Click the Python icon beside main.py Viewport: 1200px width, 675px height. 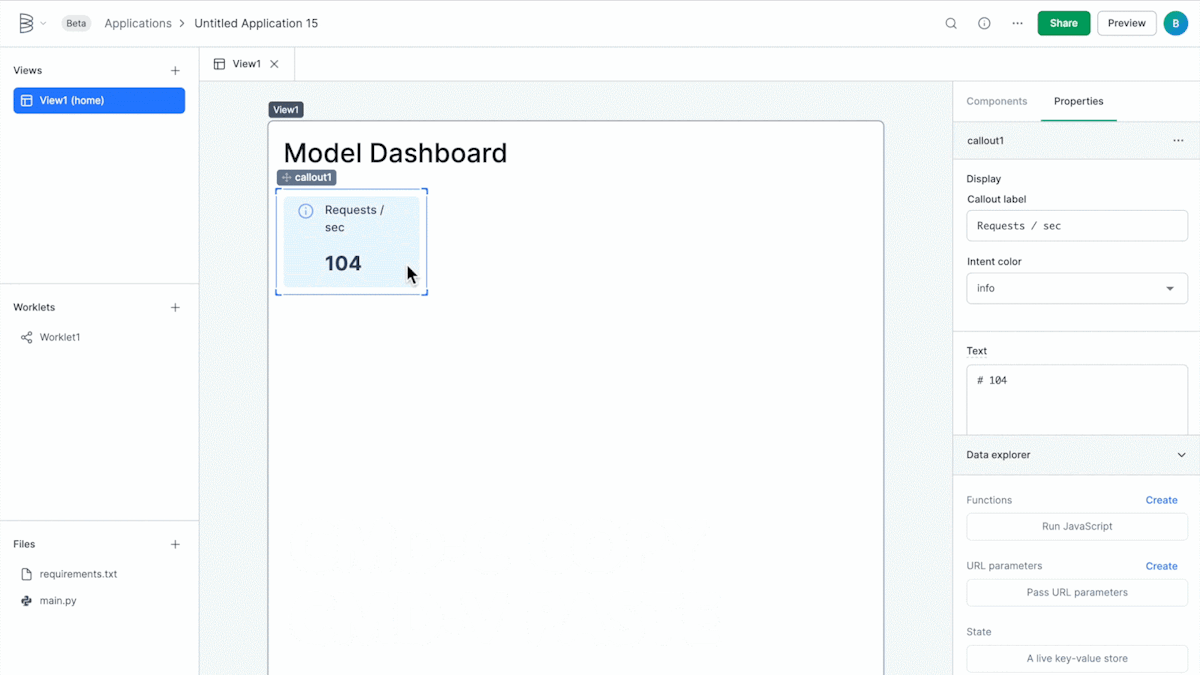[x=27, y=601]
